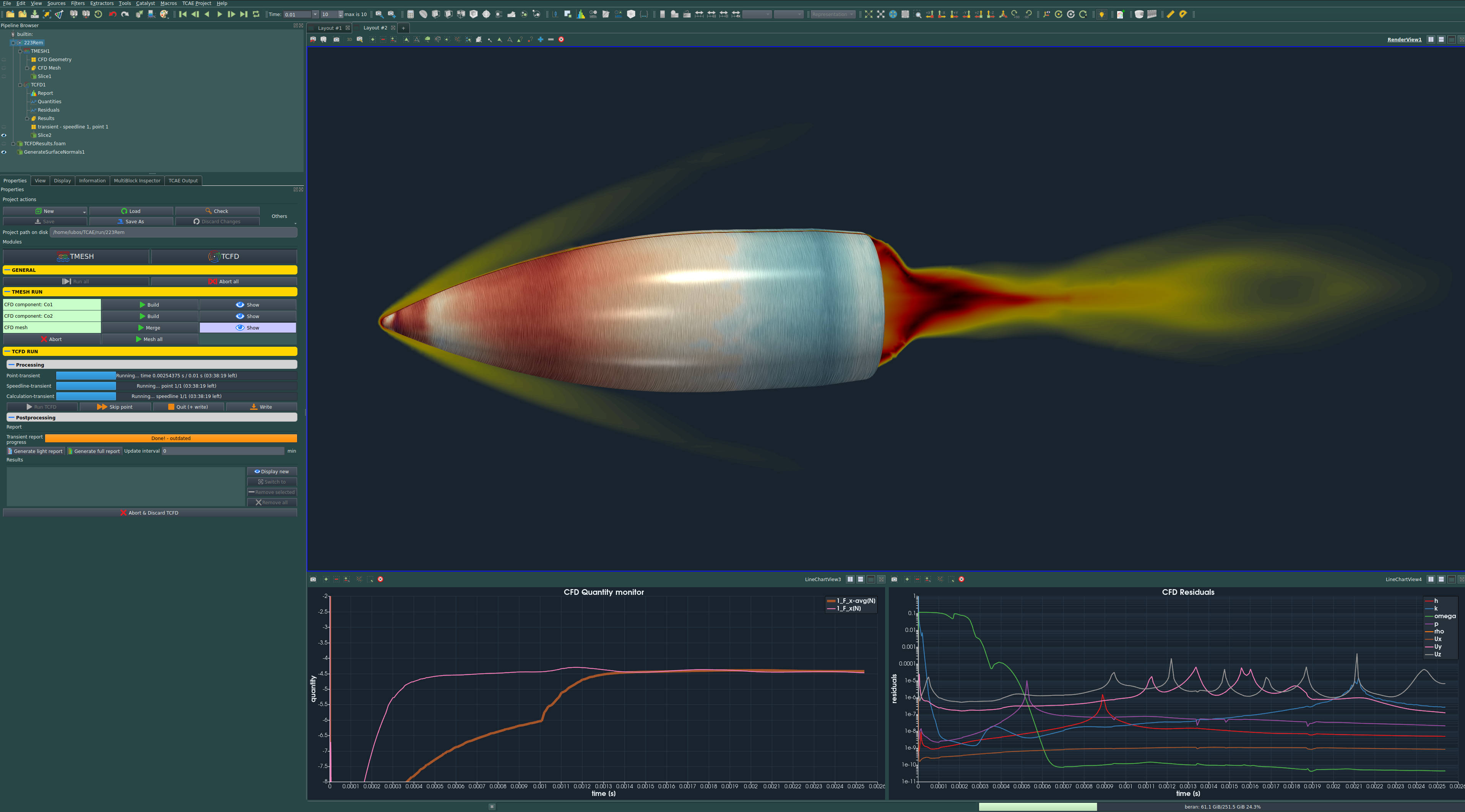This screenshot has width=1465, height=812.
Task: Click the Save Data icon
Action: tap(35, 14)
